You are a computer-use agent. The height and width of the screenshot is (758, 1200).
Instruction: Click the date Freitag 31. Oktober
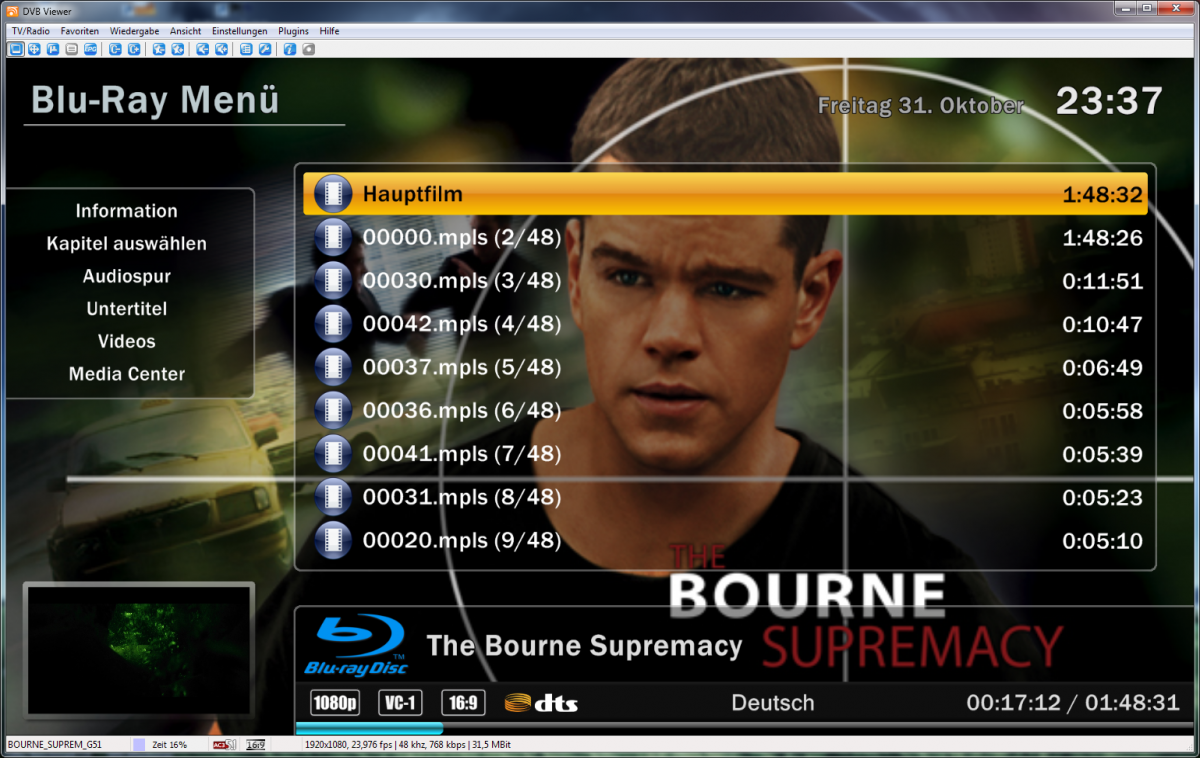click(x=921, y=105)
